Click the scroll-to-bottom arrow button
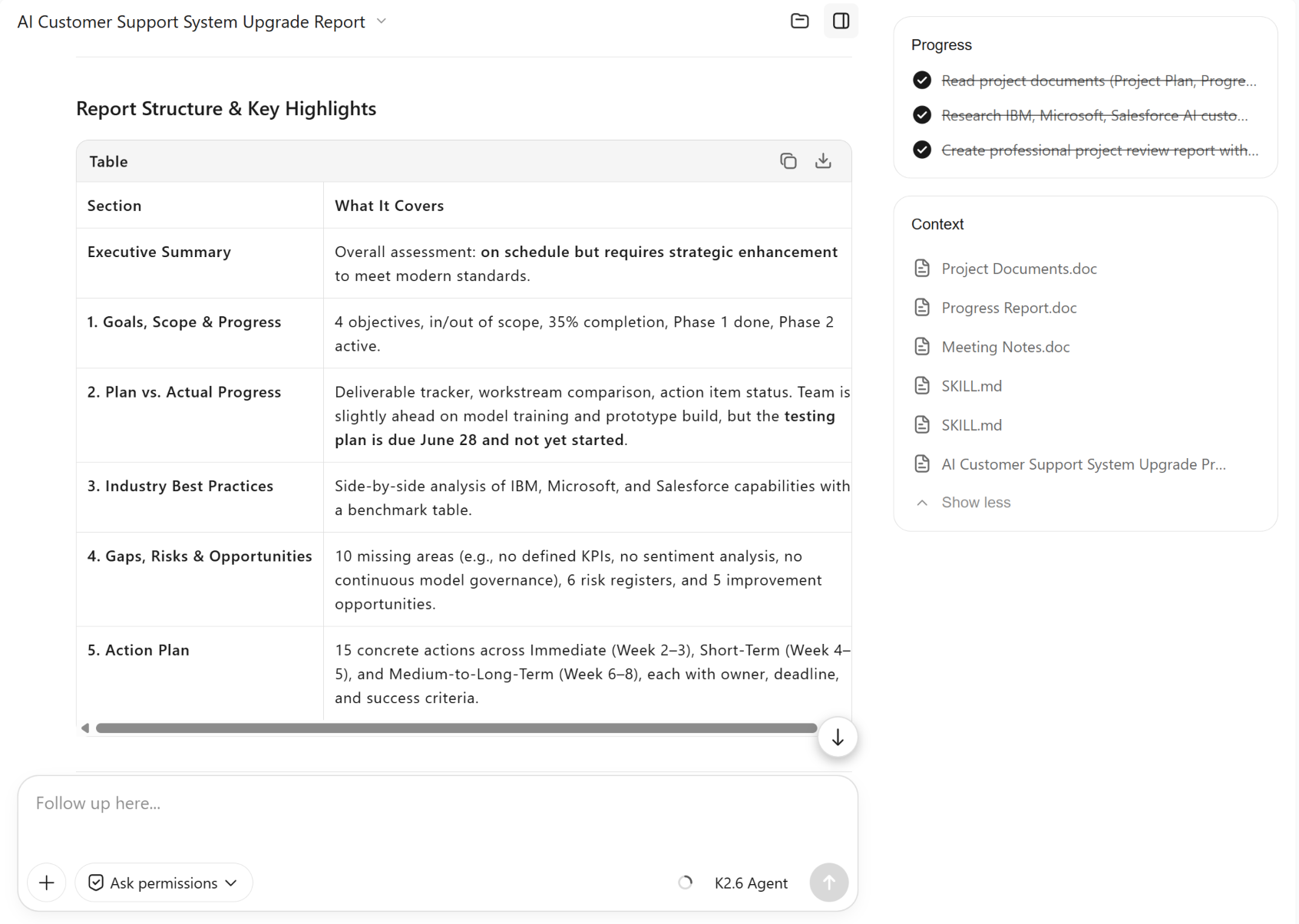The width and height of the screenshot is (1299, 924). [838, 738]
